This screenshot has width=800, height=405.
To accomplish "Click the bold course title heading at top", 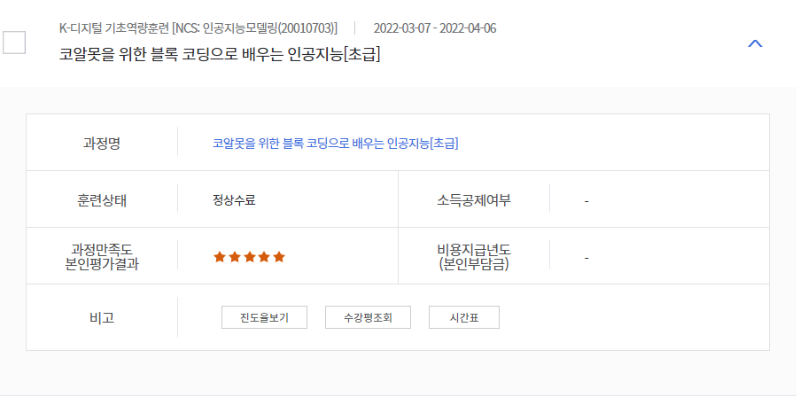I will 220,54.
